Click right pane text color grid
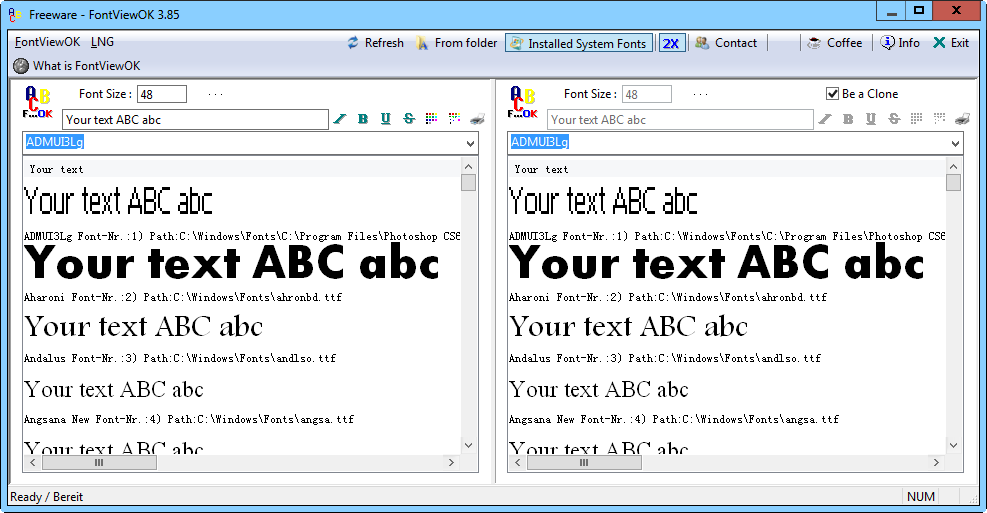Screen dimensions: 987x513 click(916, 118)
